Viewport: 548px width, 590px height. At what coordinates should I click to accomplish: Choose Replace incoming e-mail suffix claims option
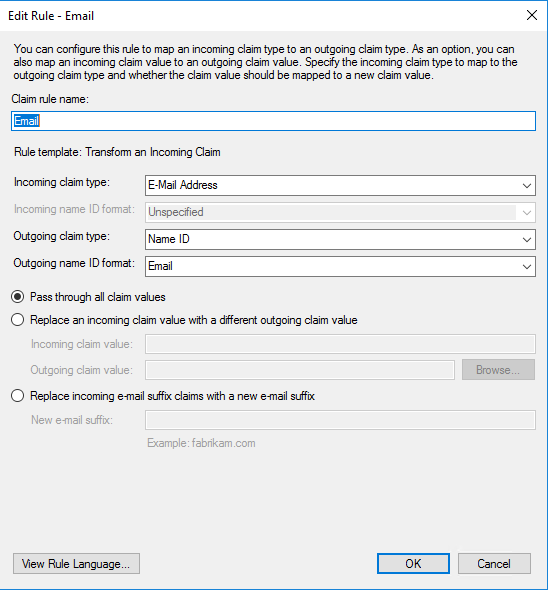pos(17,396)
